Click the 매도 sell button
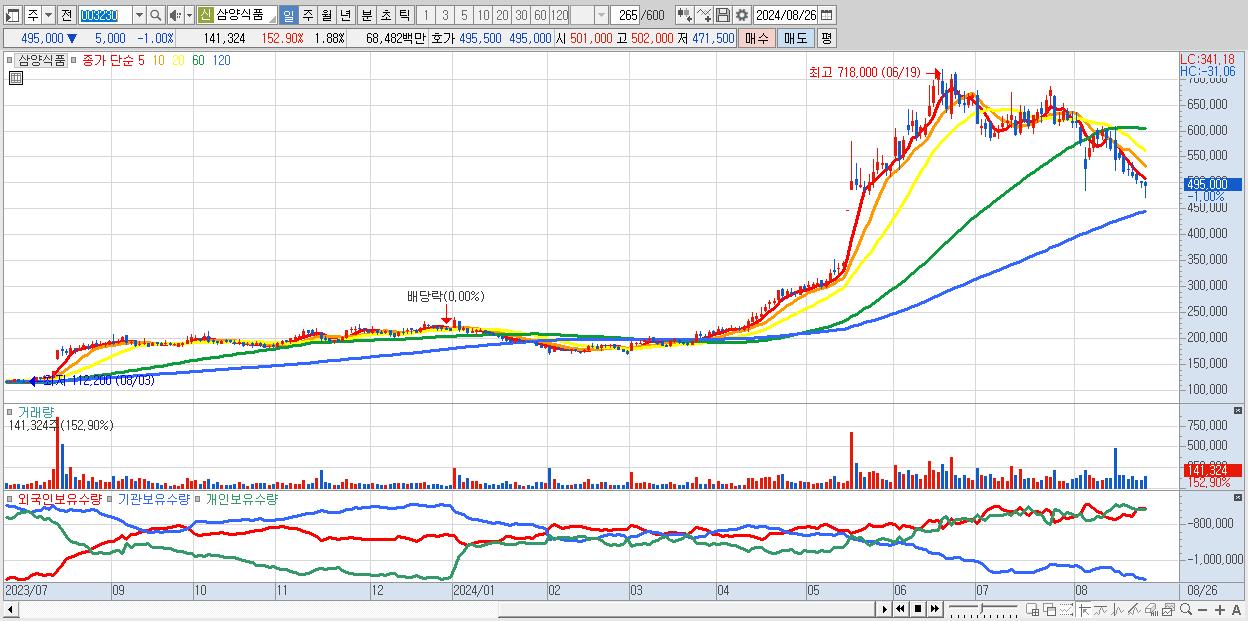 795,38
